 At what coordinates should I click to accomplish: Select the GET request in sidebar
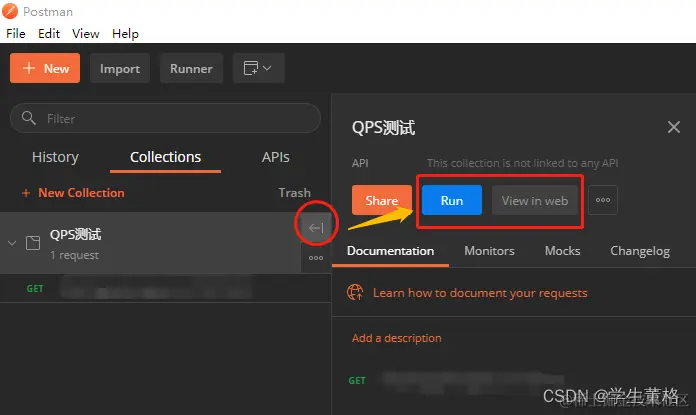click(x=165, y=289)
